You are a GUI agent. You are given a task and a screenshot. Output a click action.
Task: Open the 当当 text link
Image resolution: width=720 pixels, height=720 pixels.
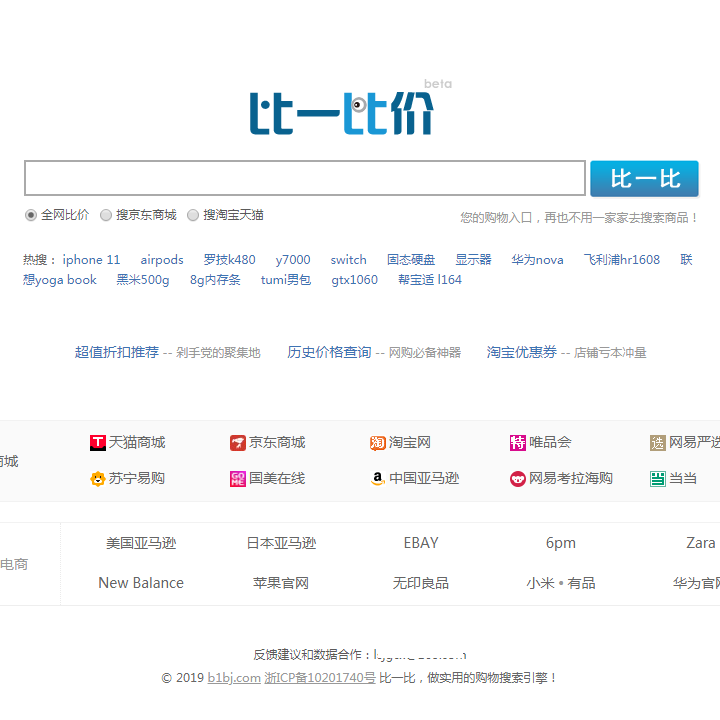tap(683, 478)
